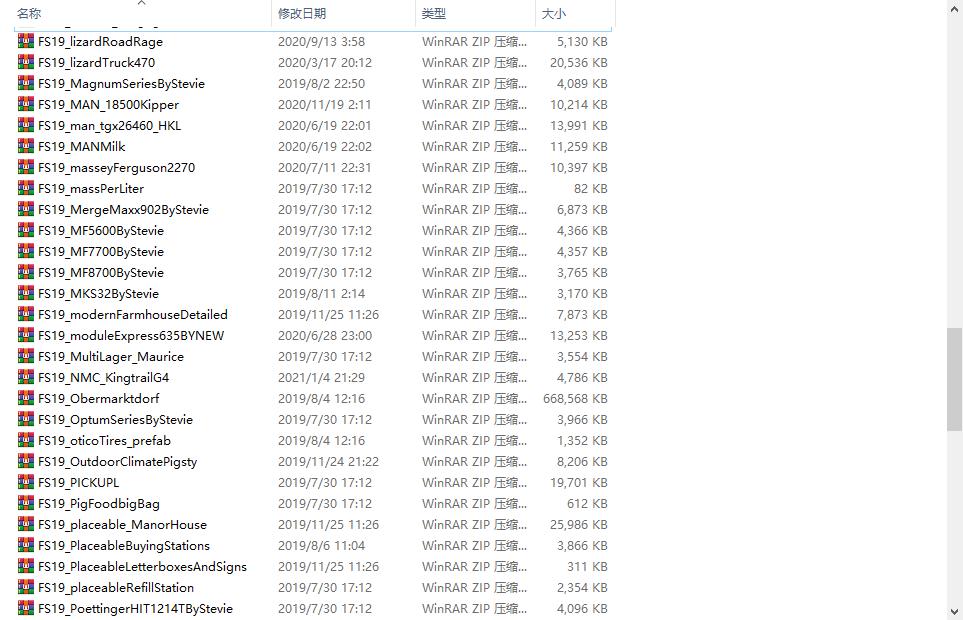Click the FS19_MF8700ByStevie zip icon
The height and width of the screenshot is (620, 963).
[x=26, y=272]
